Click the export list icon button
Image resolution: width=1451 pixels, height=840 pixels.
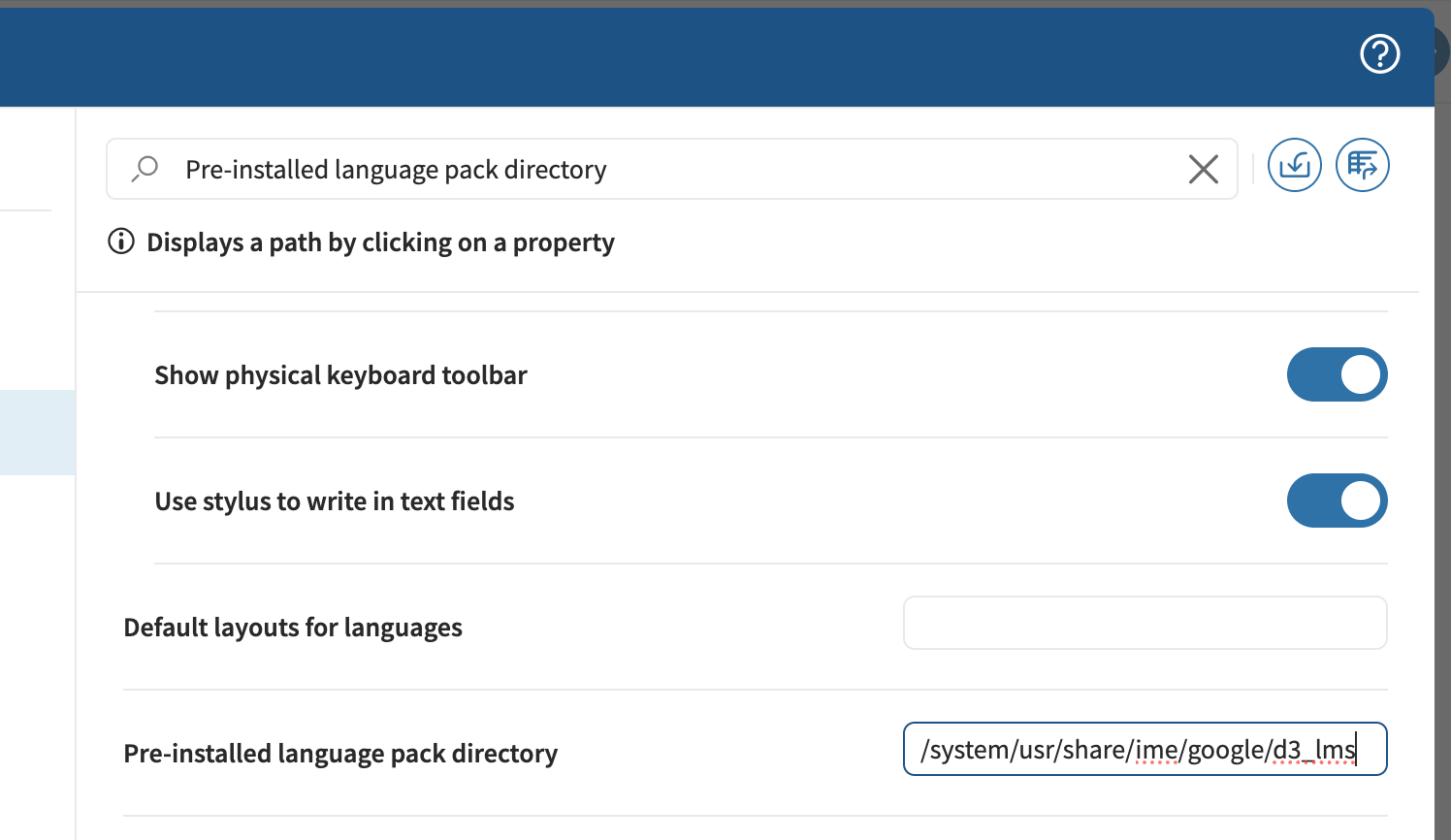point(1362,166)
